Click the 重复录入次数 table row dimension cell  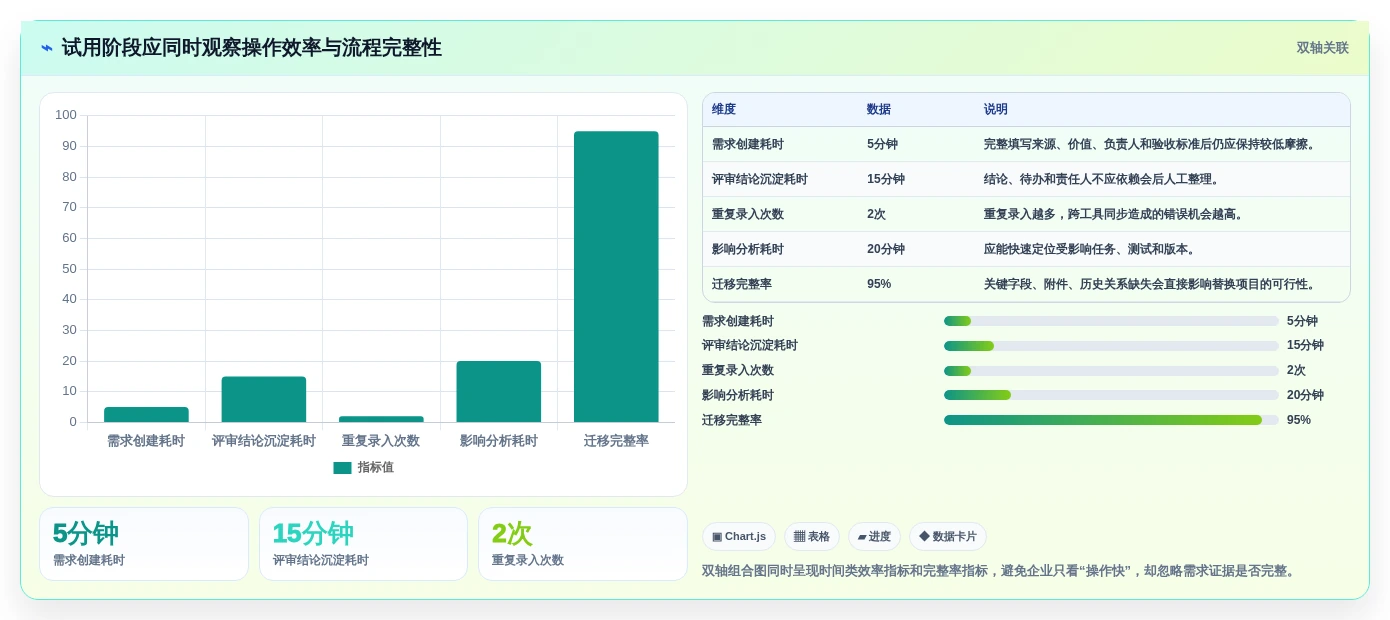(x=748, y=214)
